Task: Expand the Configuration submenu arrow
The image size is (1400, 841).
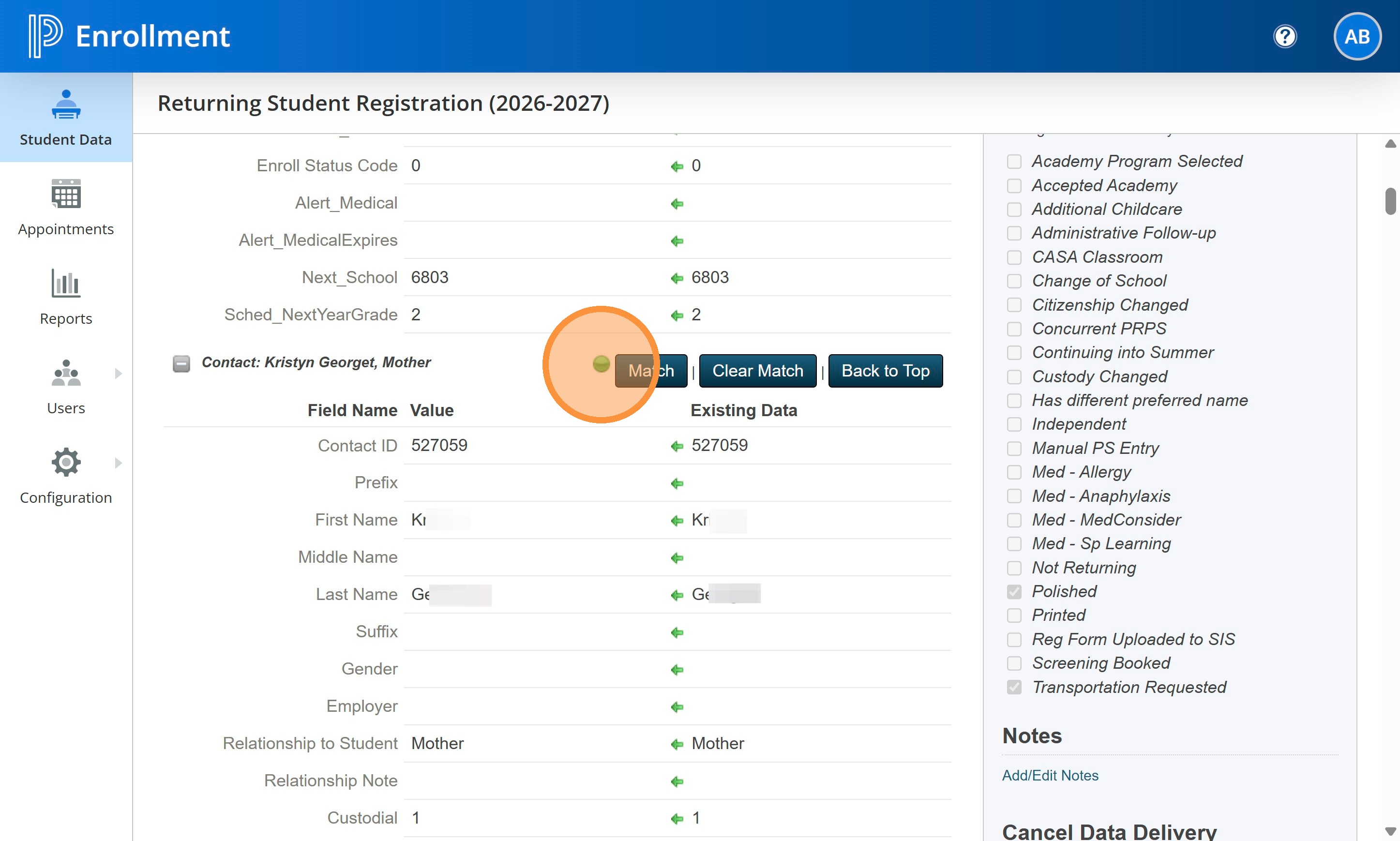Action: 118,463
